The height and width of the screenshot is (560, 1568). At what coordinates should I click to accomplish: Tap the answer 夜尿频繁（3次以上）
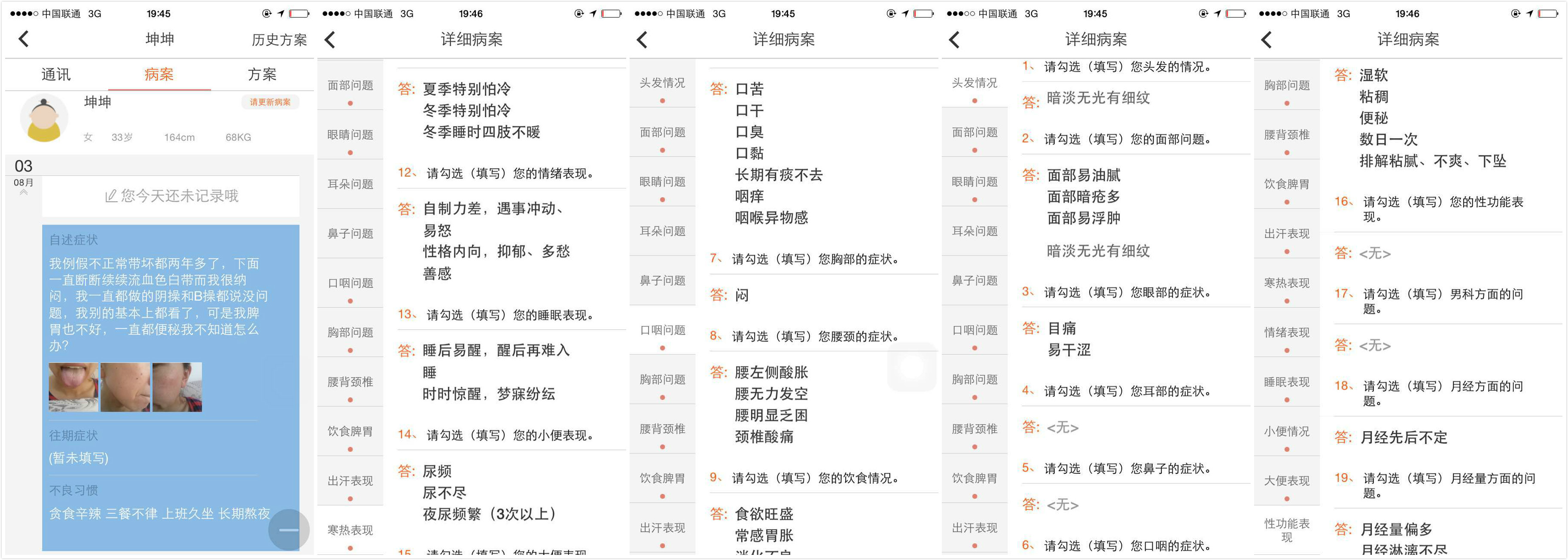point(490,514)
